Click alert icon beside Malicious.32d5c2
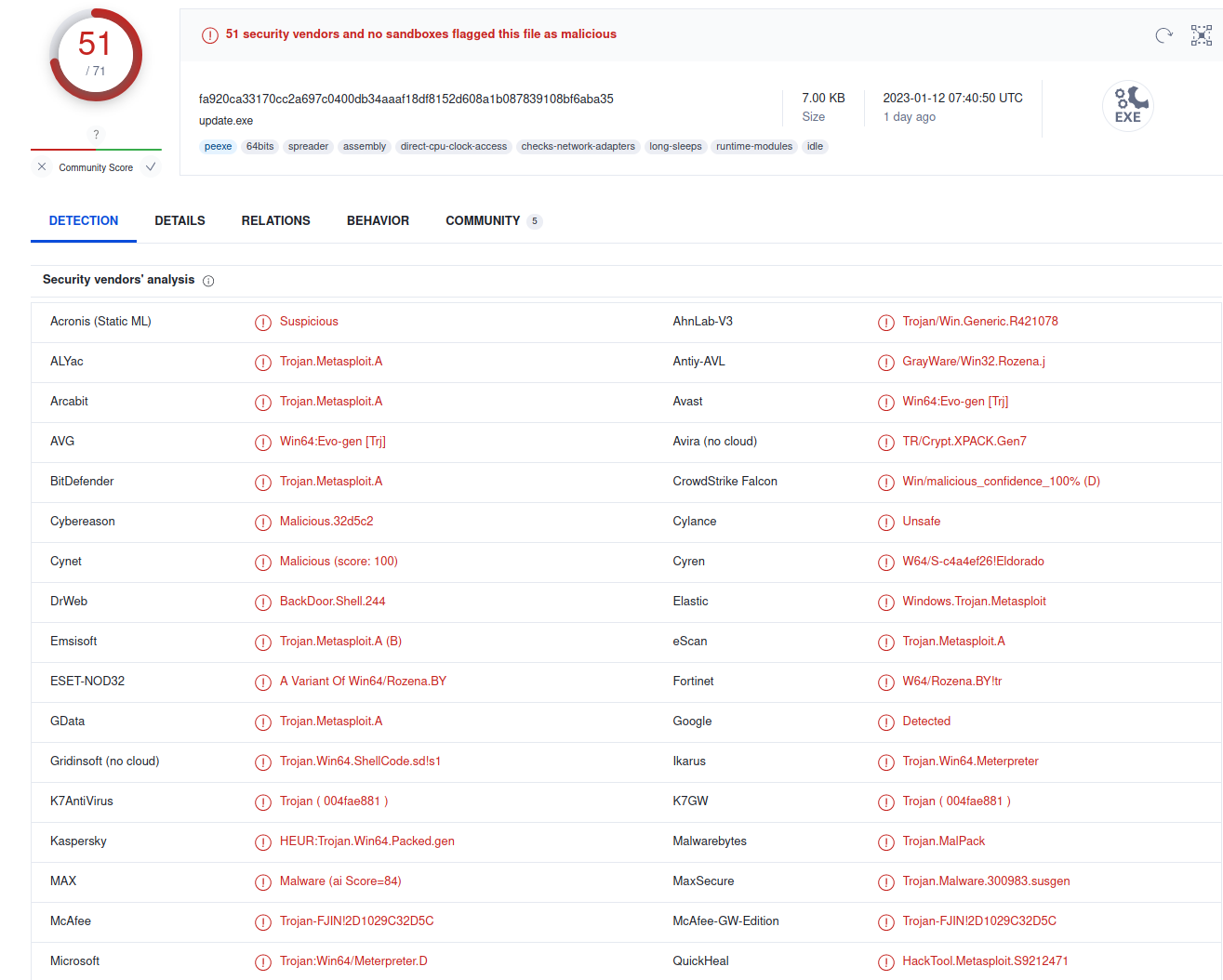 (x=263, y=523)
